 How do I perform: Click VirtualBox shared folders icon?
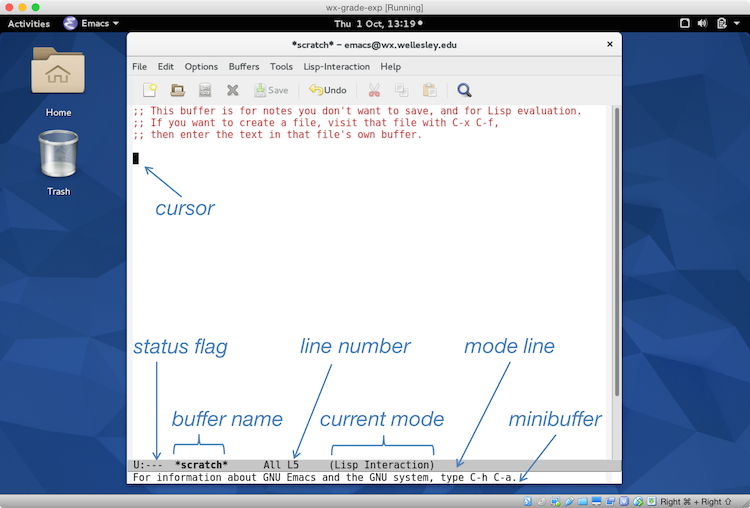(x=583, y=501)
